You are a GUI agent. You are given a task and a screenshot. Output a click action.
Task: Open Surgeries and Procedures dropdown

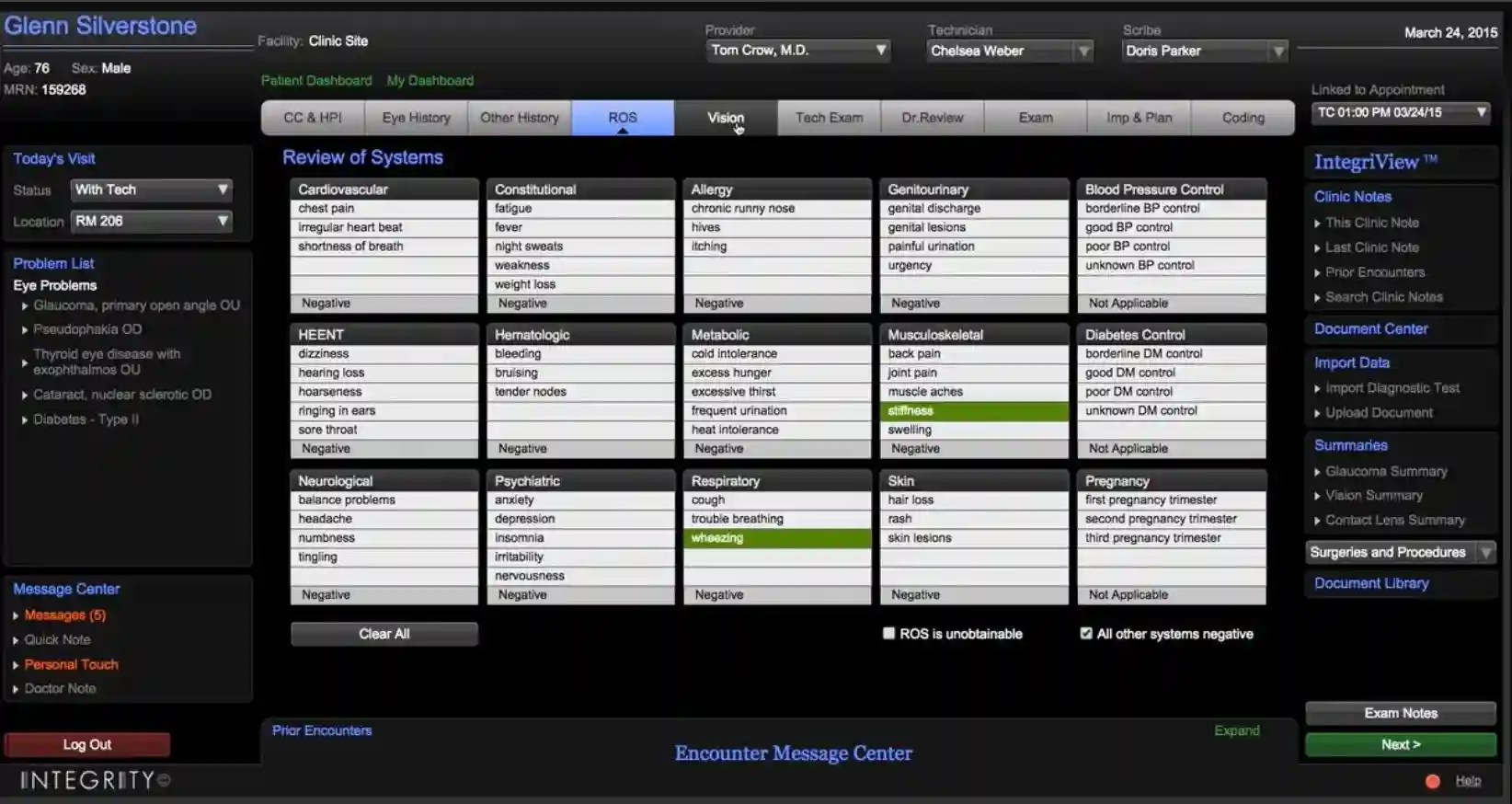[1400, 552]
